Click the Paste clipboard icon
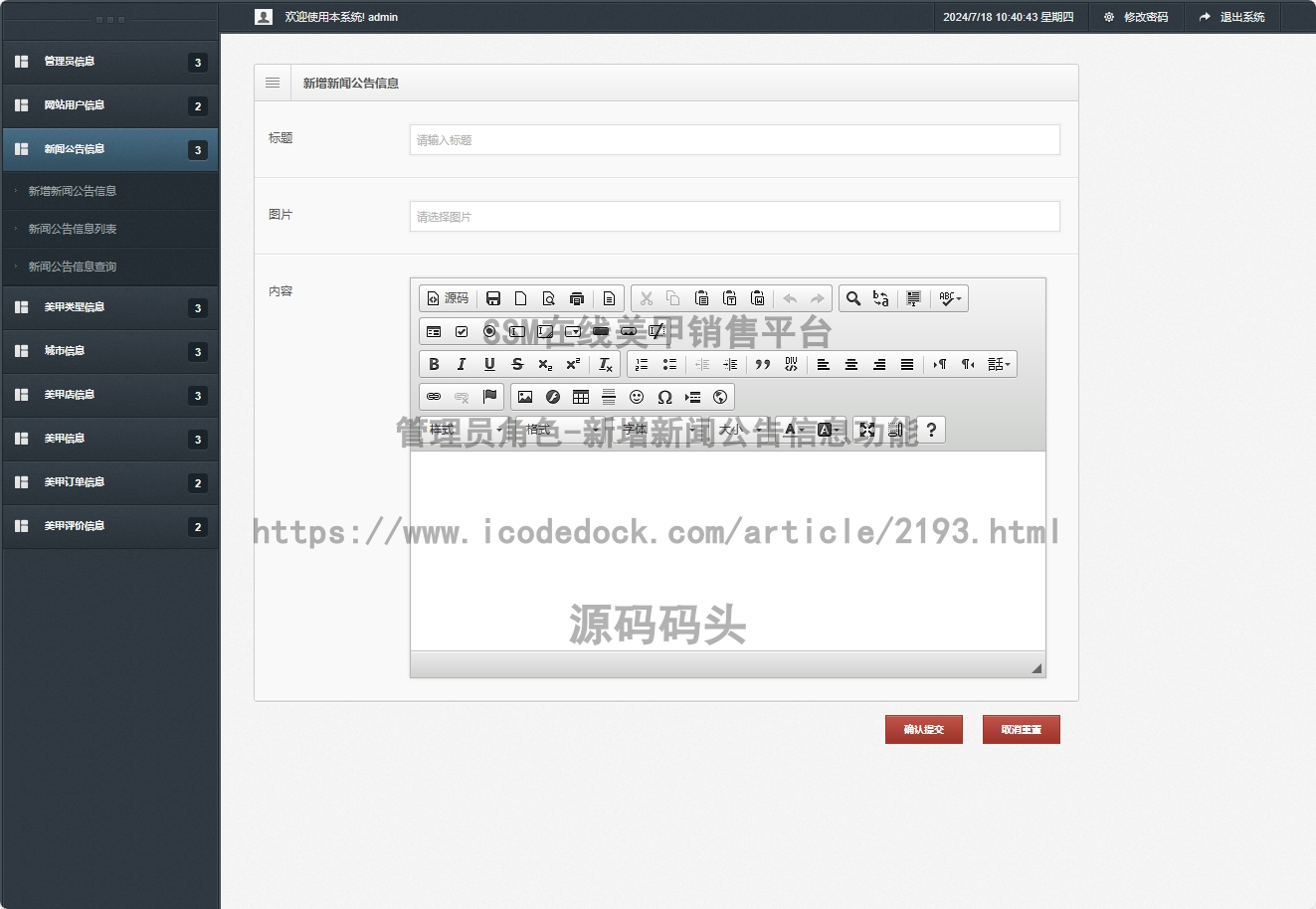 tap(701, 298)
